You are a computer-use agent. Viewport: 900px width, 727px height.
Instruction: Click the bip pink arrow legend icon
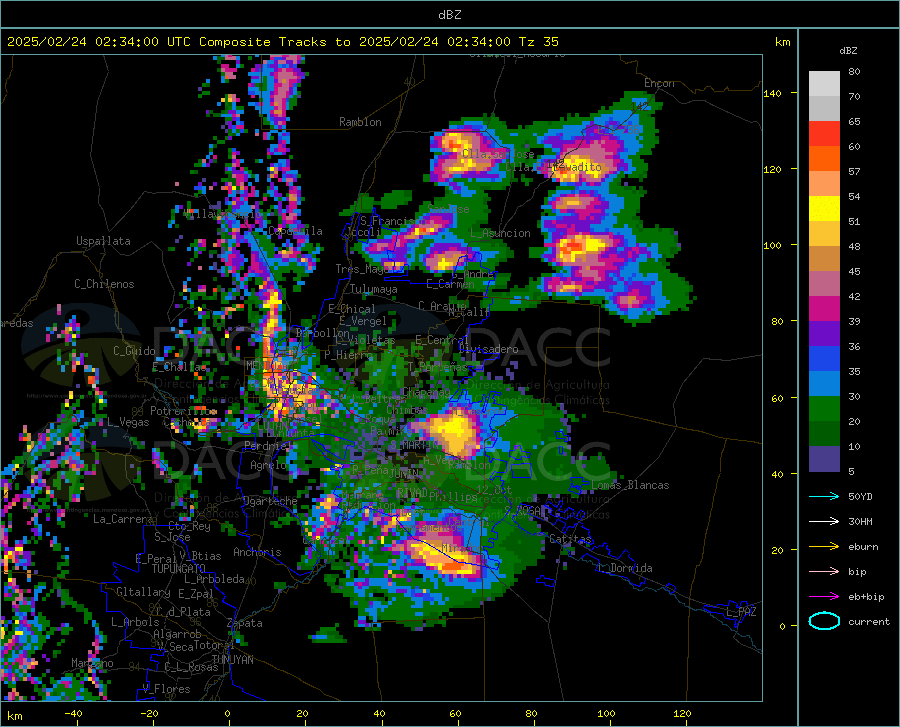pos(824,571)
